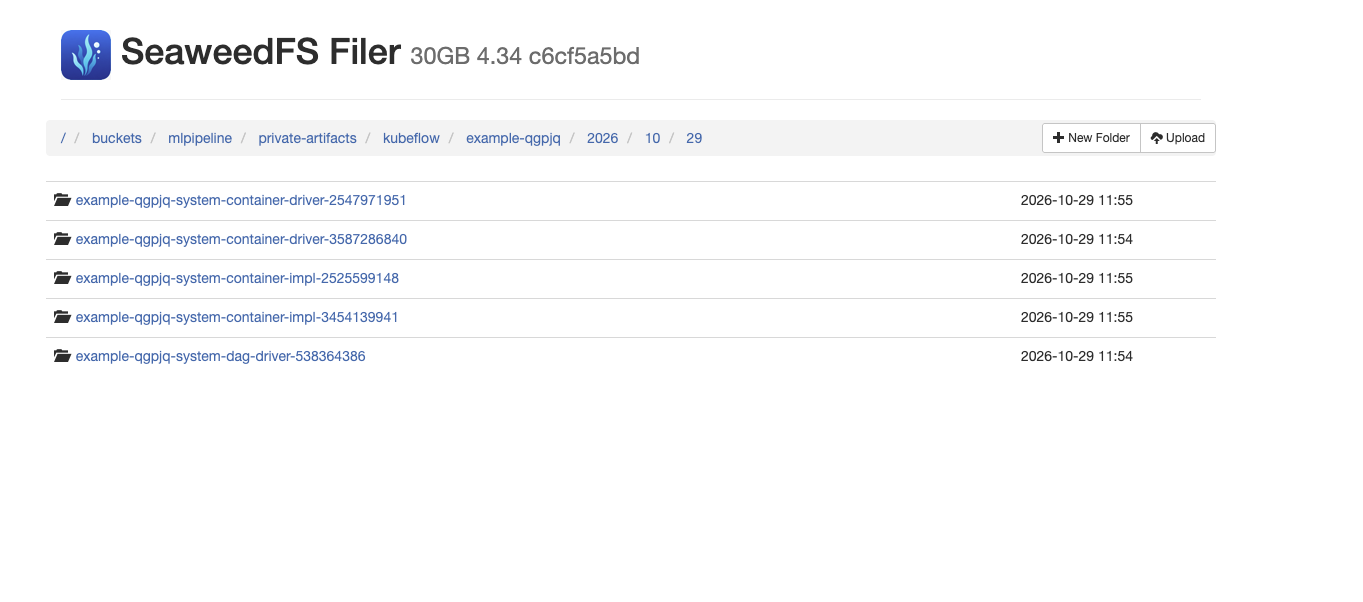Navigate to buckets breadcrumb
This screenshot has height=602, width=1363.
point(117,138)
